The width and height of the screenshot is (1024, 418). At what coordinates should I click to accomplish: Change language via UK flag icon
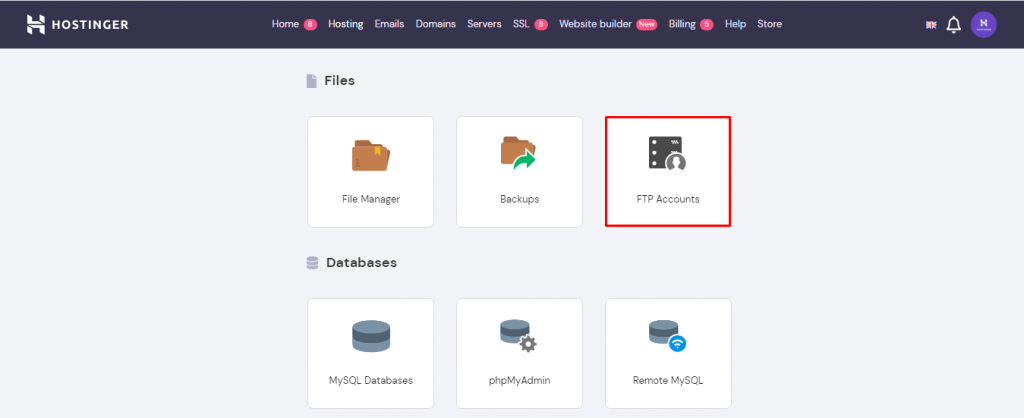click(x=931, y=25)
